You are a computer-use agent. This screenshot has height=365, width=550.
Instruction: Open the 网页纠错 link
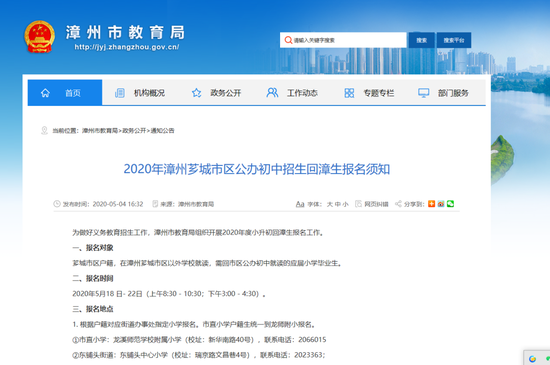tap(376, 204)
